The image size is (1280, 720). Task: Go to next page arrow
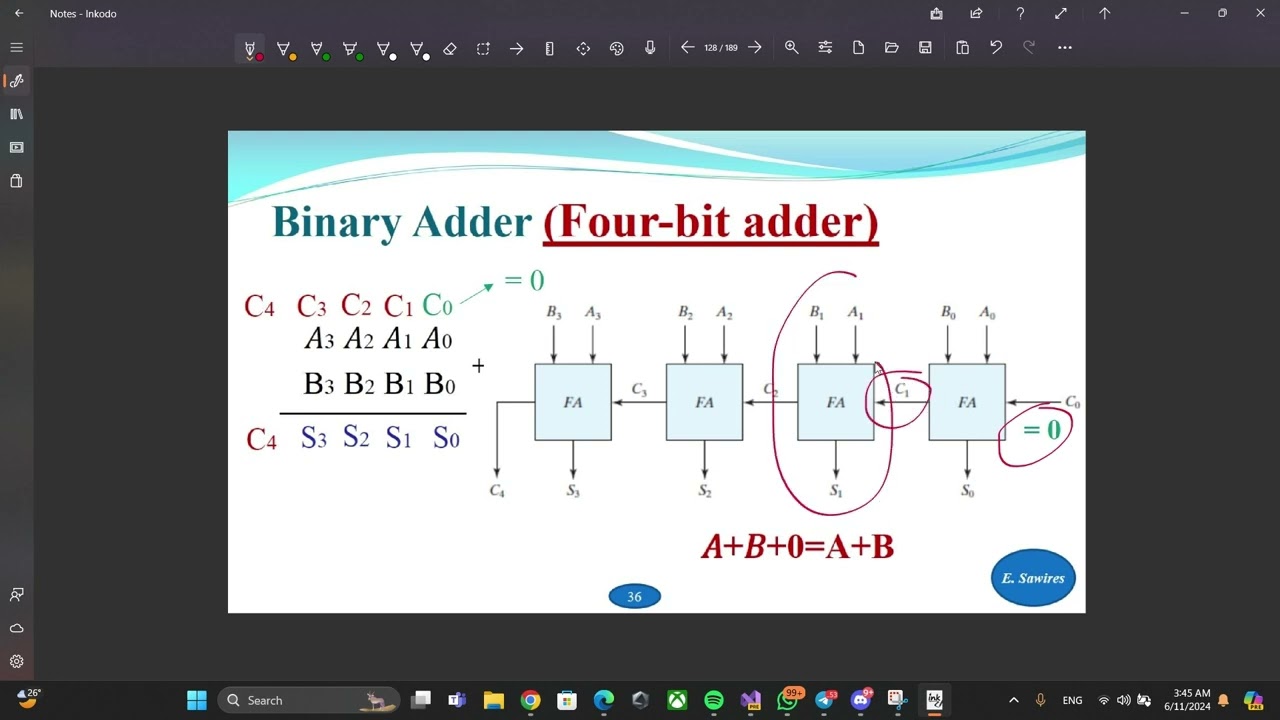click(755, 47)
